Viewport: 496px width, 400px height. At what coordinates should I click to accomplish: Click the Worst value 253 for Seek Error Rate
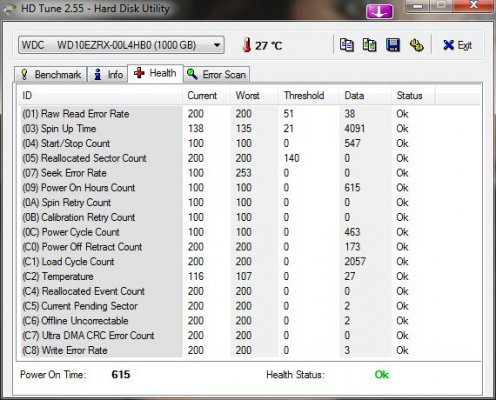click(x=244, y=173)
